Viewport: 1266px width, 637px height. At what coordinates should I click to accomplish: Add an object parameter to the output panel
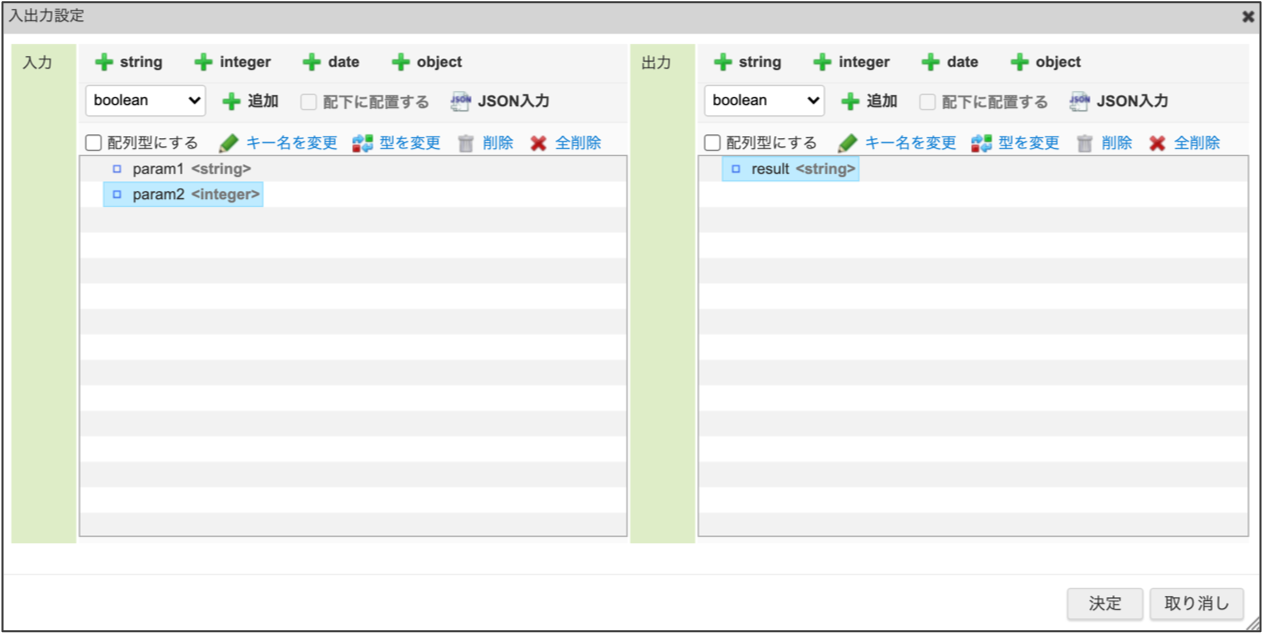(1045, 61)
